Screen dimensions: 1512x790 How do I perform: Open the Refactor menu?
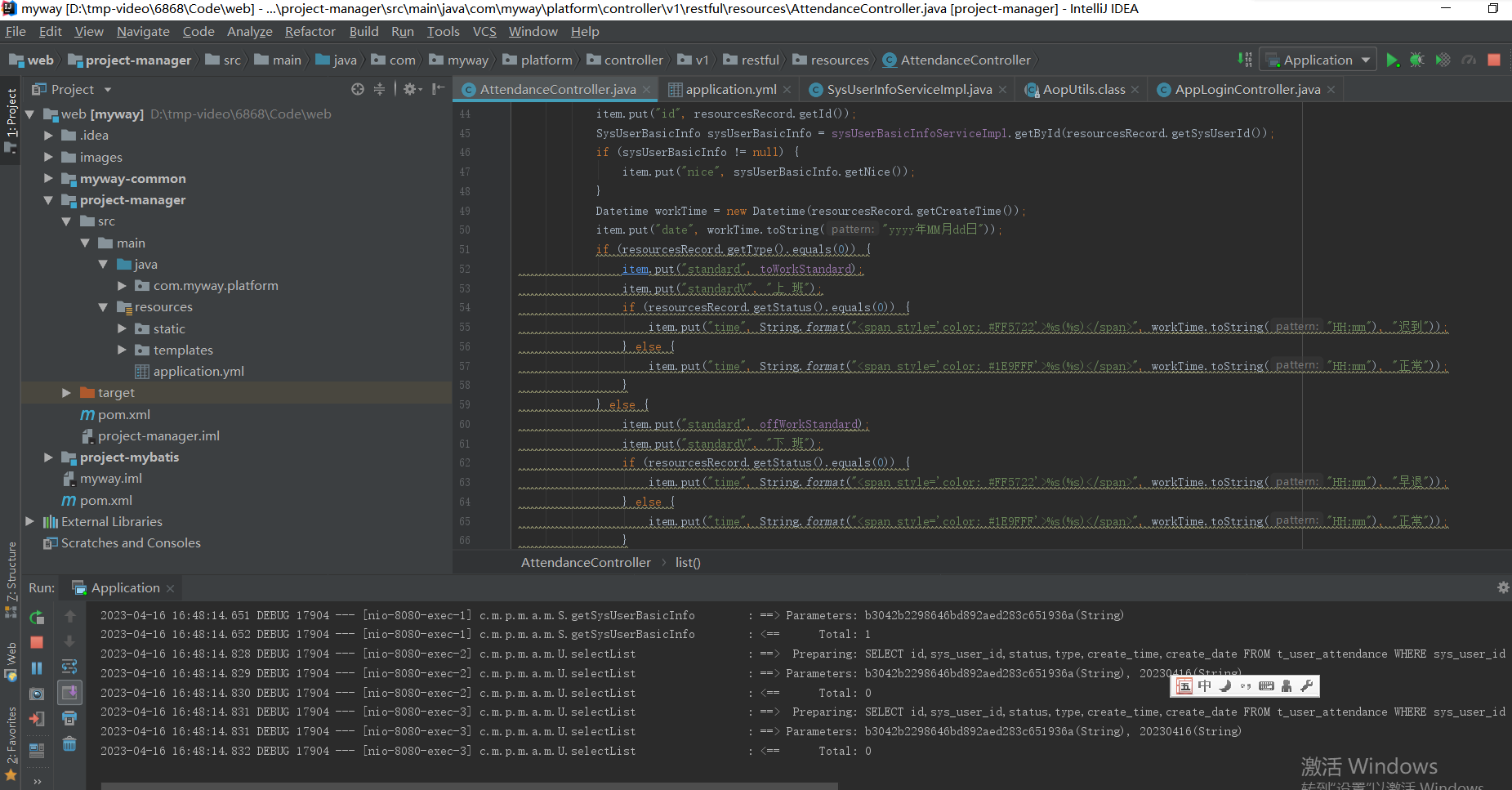(310, 31)
